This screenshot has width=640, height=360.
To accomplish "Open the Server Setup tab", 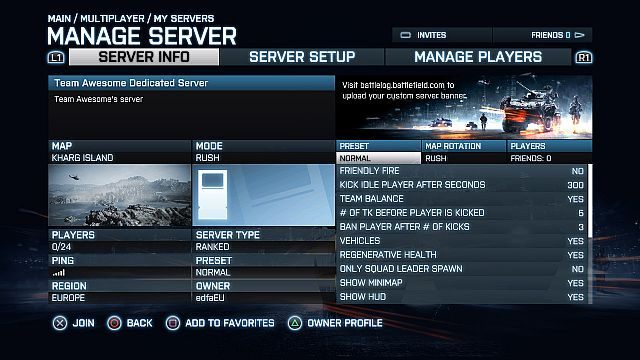I will tap(302, 57).
